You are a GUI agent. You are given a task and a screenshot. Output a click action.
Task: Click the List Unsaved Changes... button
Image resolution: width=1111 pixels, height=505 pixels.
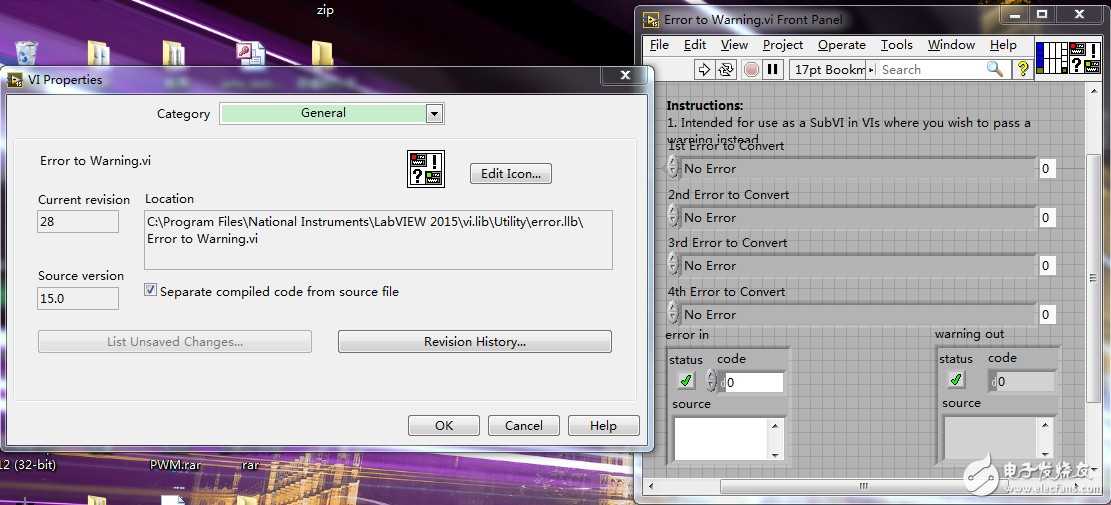pos(175,341)
